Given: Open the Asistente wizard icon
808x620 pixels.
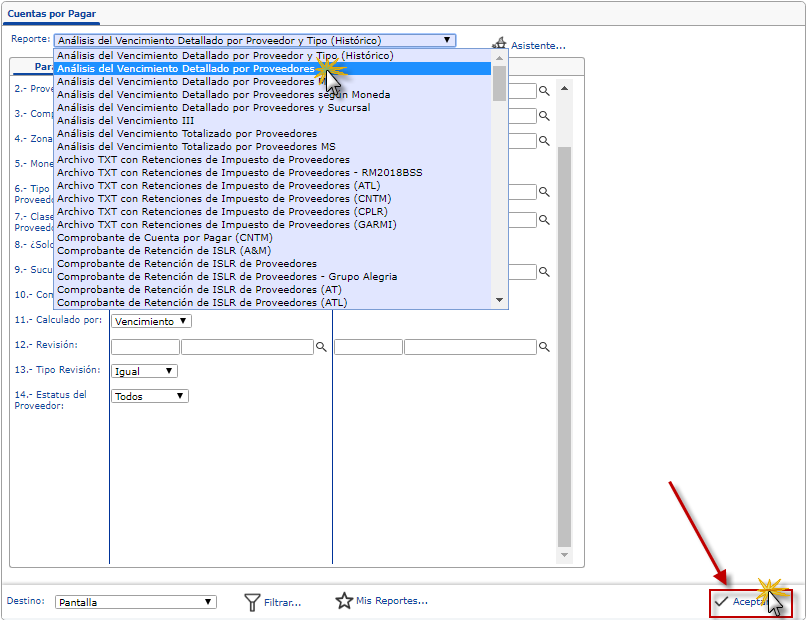Looking at the screenshot, I should tap(500, 45).
